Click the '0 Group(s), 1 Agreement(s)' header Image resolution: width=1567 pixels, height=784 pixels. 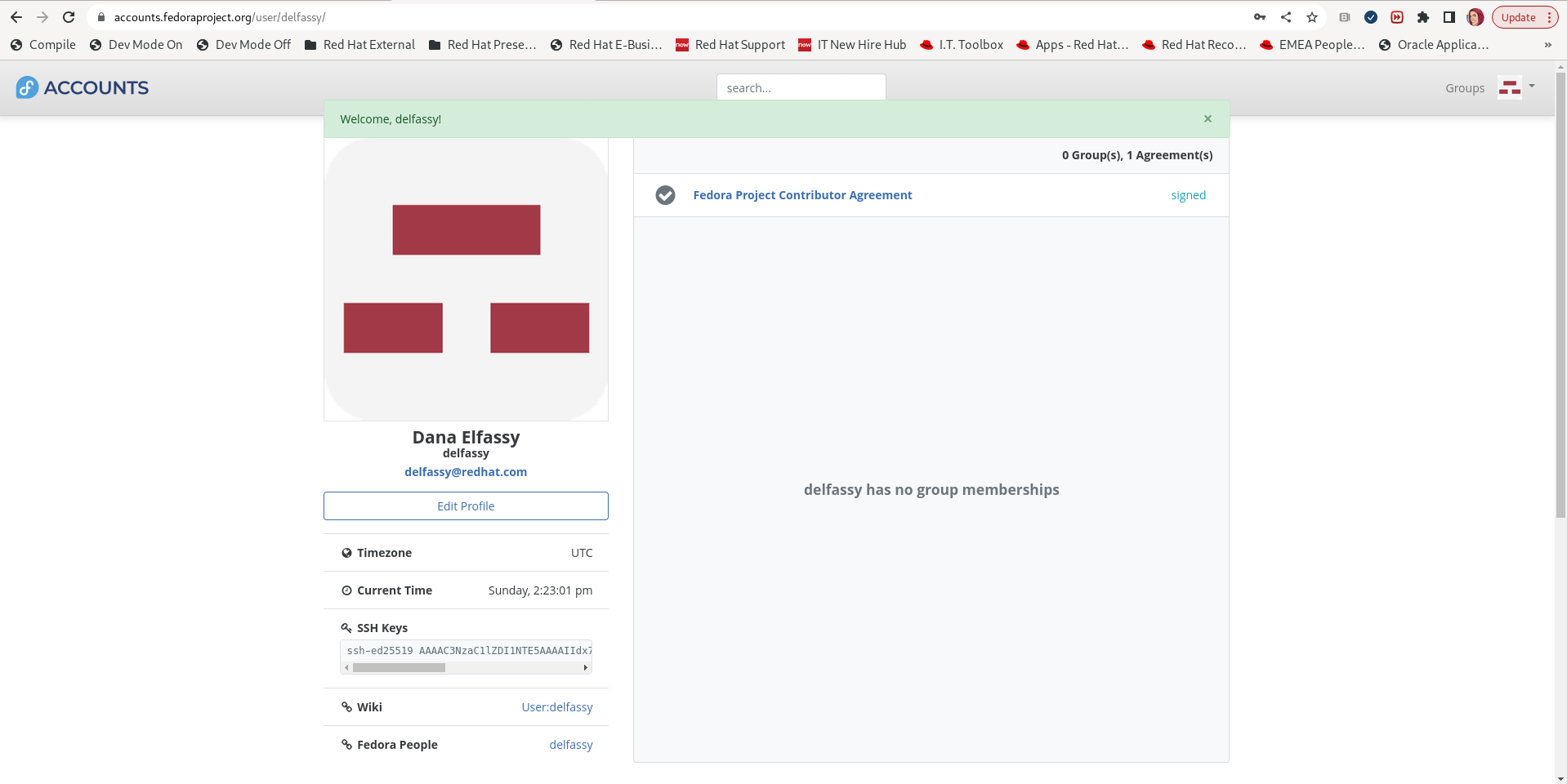coord(1137,155)
